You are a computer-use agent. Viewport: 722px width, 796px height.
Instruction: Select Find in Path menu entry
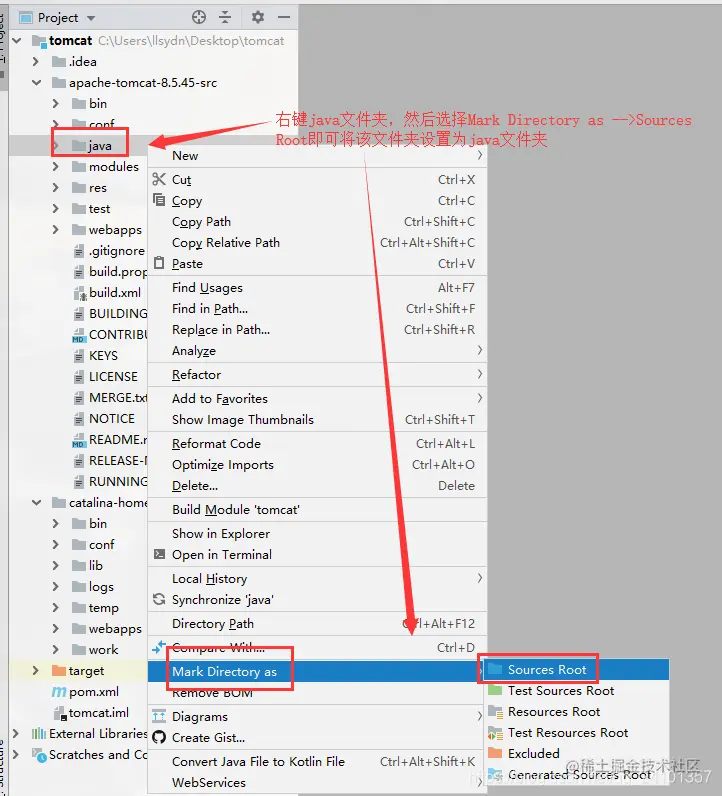(x=317, y=309)
